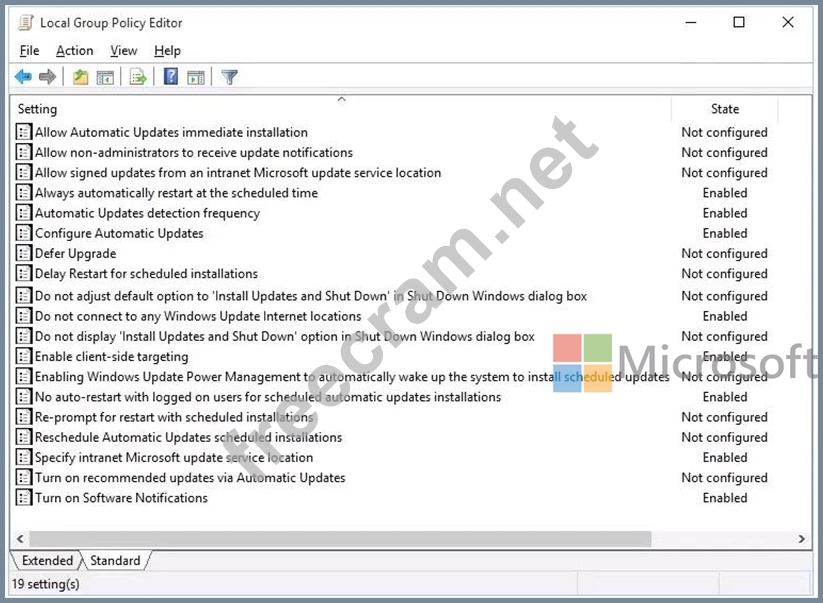The image size is (823, 603).
Task: Click policy icon beside Automatic Updates detection frequency
Action: click(x=23, y=213)
